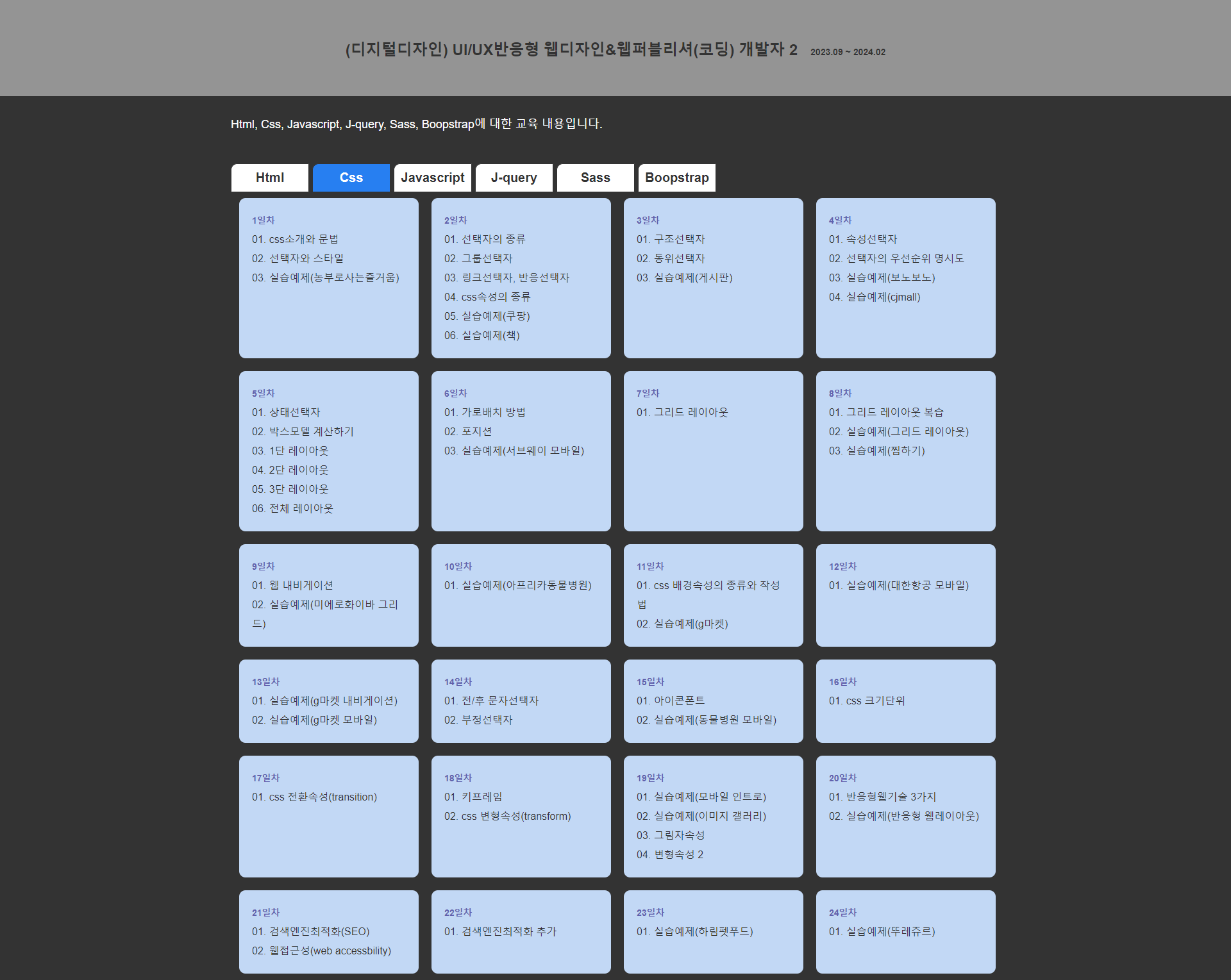Open '01. 선택자의 종류' in 2일차
This screenshot has height=980, width=1231.
[485, 239]
